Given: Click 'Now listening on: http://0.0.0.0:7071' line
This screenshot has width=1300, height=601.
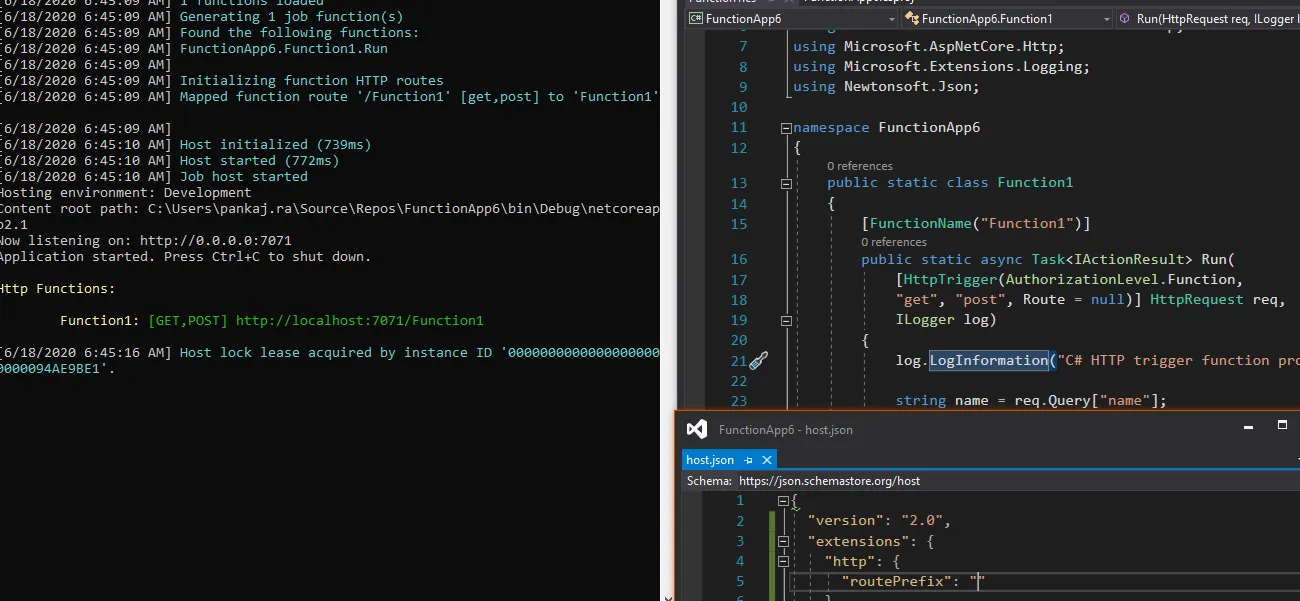Looking at the screenshot, I should (x=146, y=241).
